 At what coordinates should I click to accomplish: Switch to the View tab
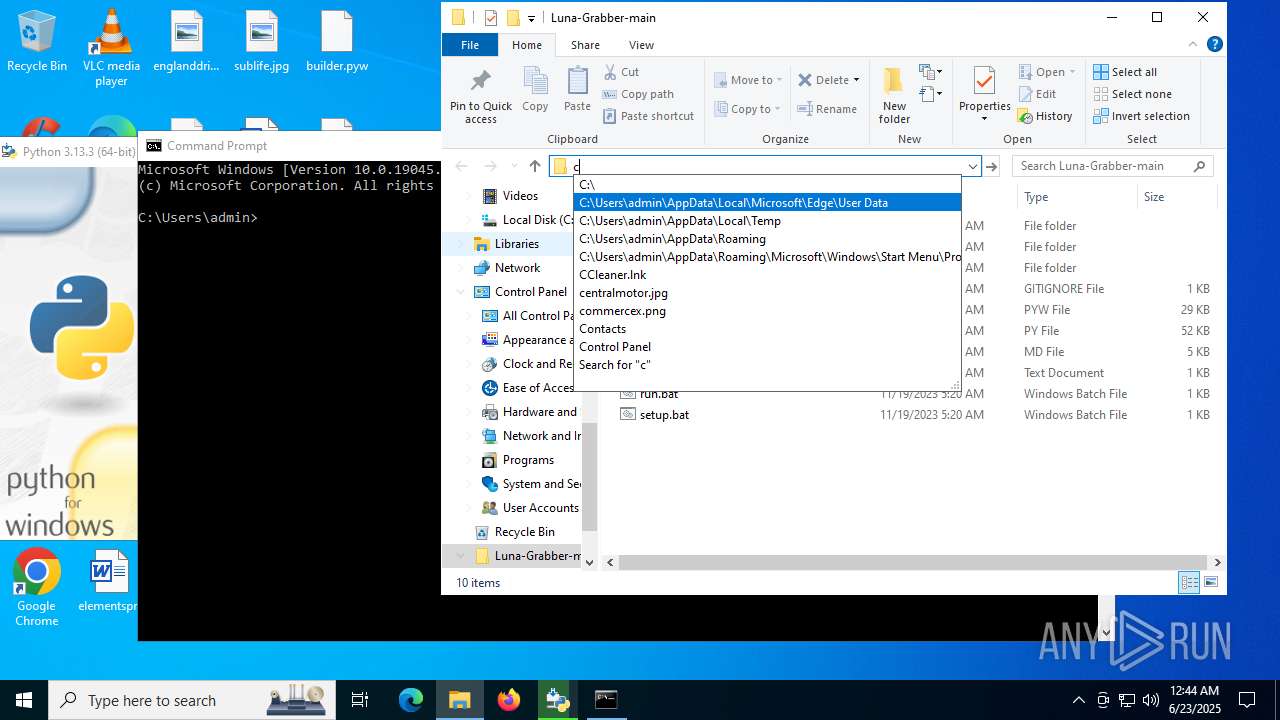pos(641,45)
